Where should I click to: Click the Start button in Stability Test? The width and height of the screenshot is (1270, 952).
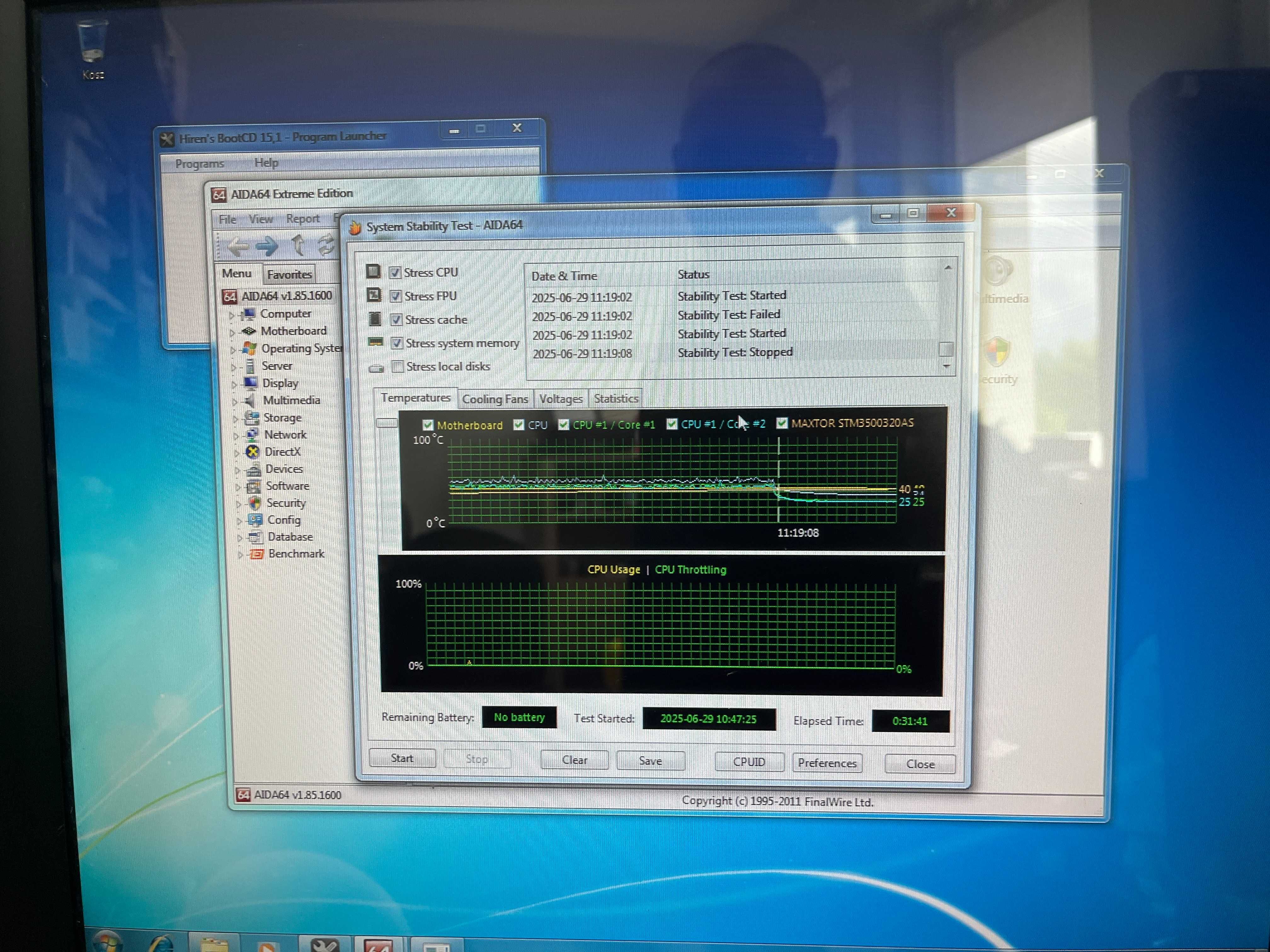[x=402, y=759]
